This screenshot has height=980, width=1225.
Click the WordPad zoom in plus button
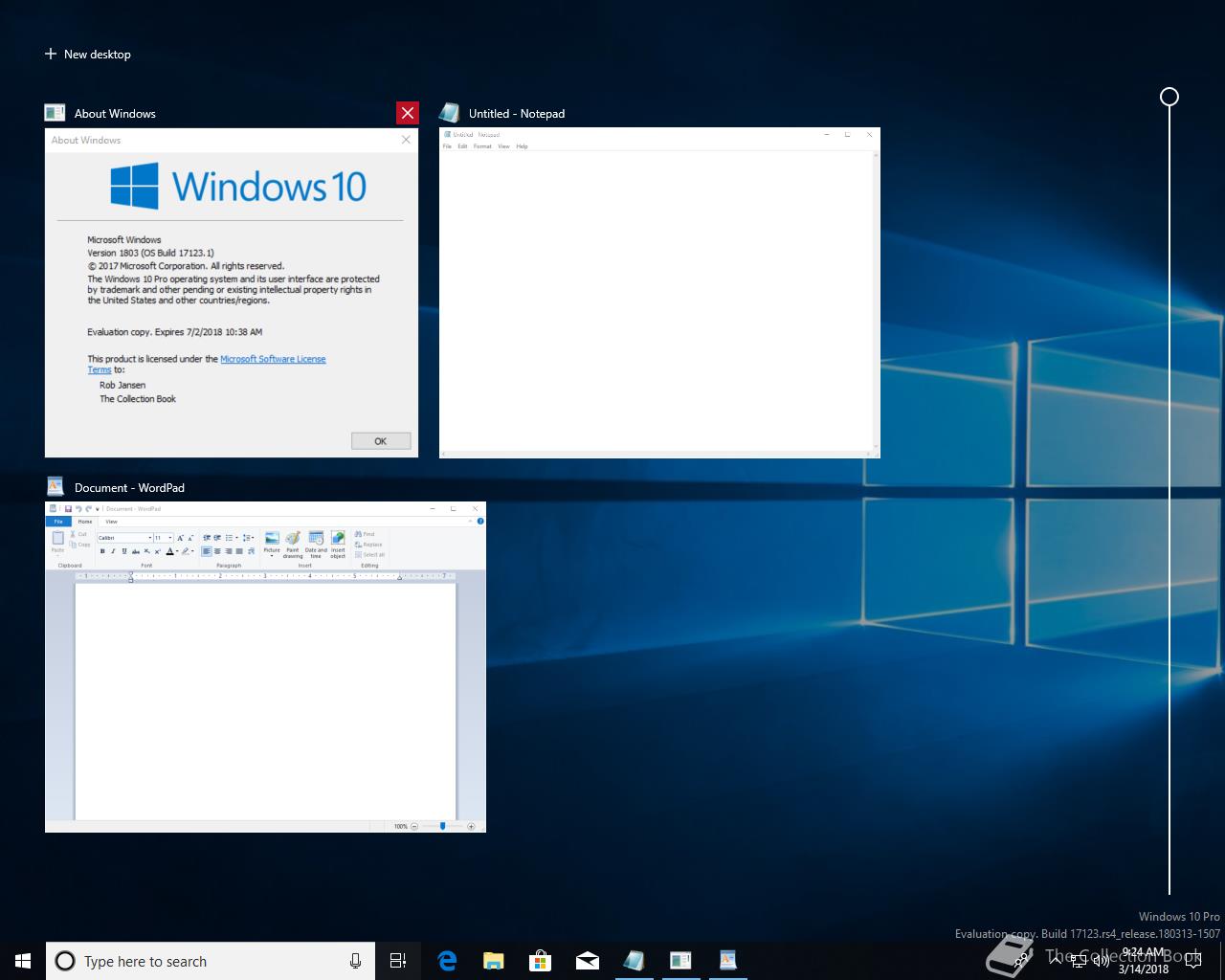pyautogui.click(x=471, y=826)
